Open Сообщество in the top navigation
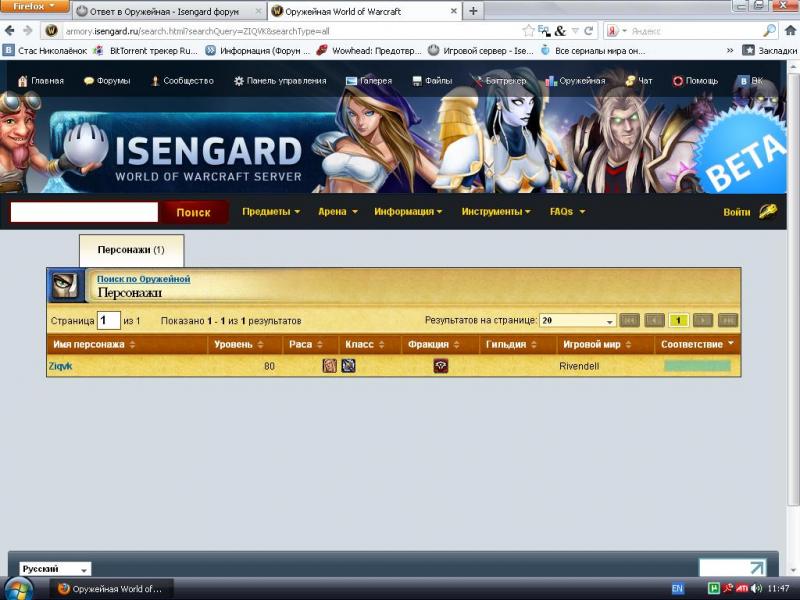The image size is (800, 600). [183, 81]
